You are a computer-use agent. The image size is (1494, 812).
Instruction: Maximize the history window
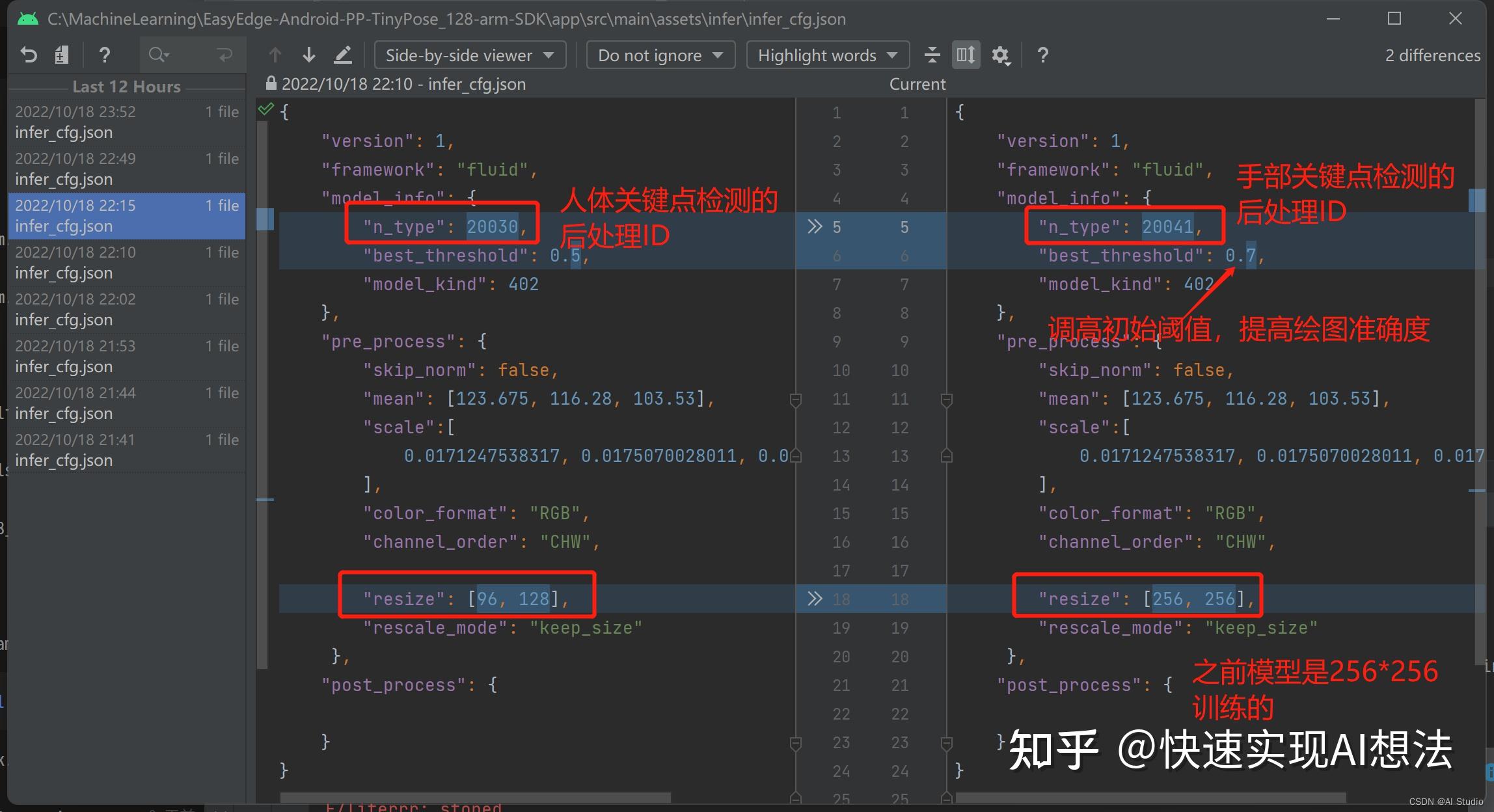click(1394, 19)
